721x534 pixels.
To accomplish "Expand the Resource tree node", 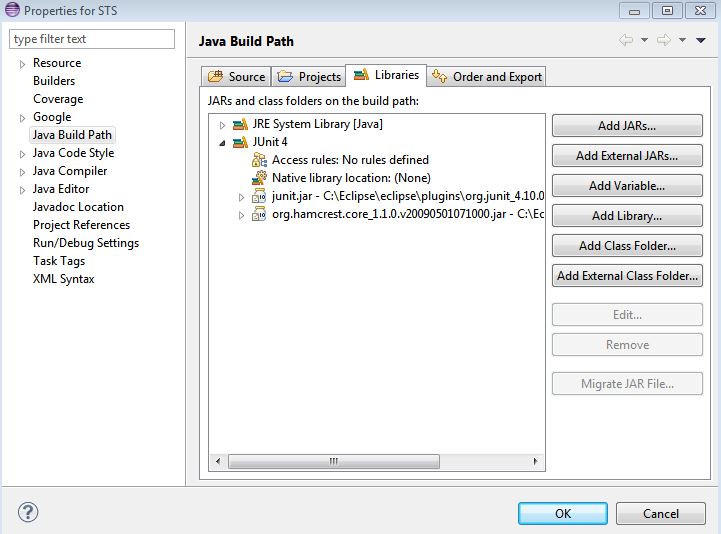I will pos(22,64).
